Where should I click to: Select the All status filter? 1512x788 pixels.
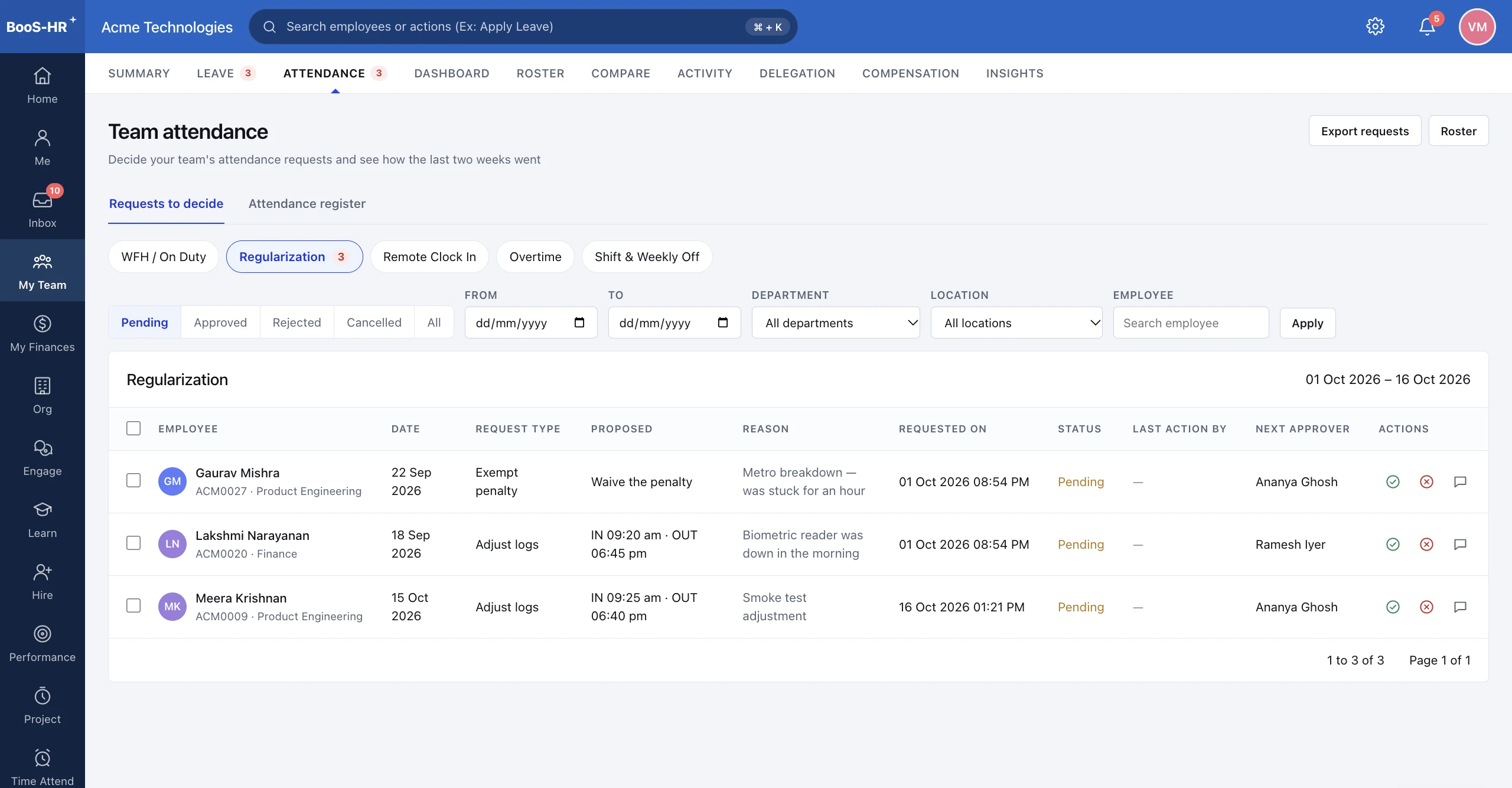434,323
